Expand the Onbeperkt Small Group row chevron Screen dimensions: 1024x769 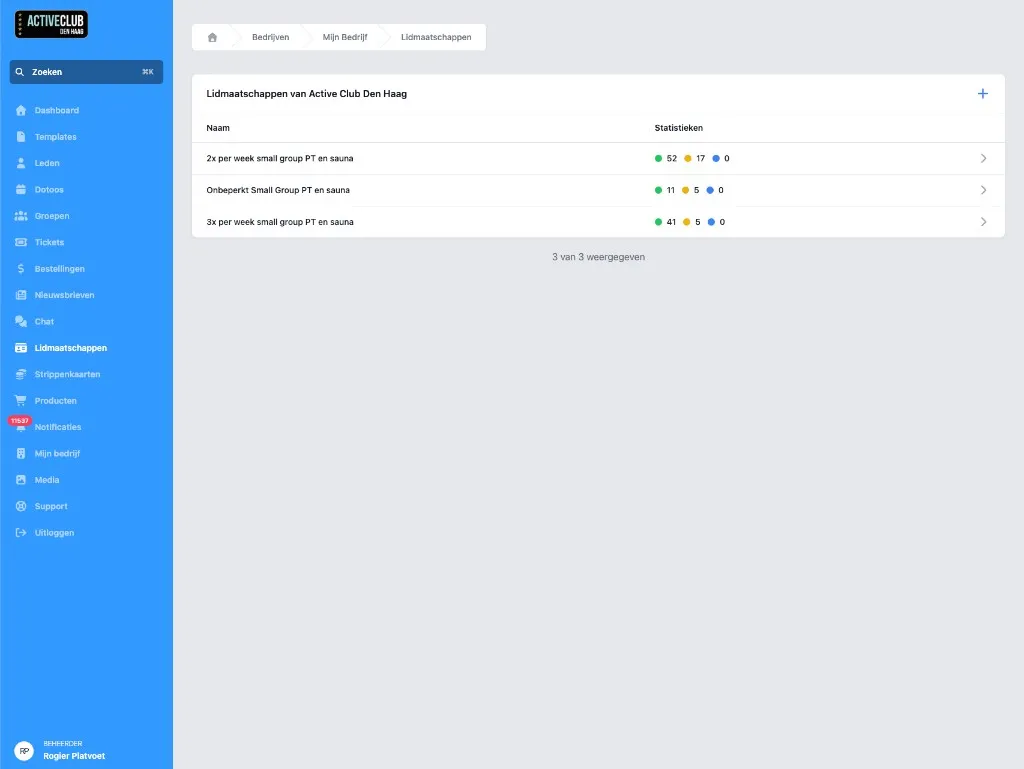pyautogui.click(x=983, y=190)
